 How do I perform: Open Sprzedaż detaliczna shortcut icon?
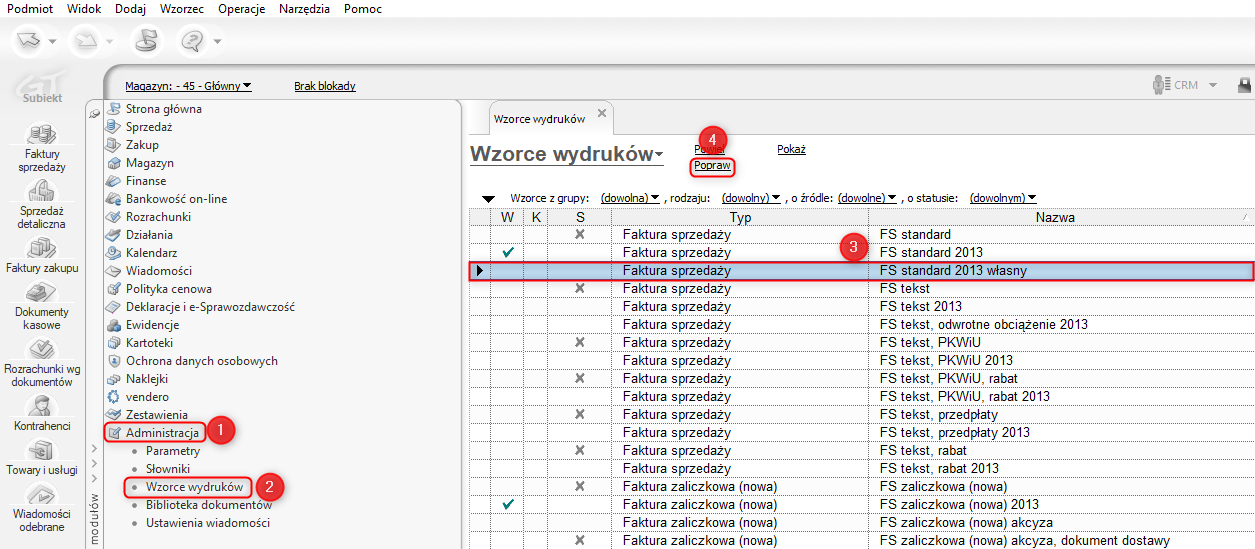(42, 191)
